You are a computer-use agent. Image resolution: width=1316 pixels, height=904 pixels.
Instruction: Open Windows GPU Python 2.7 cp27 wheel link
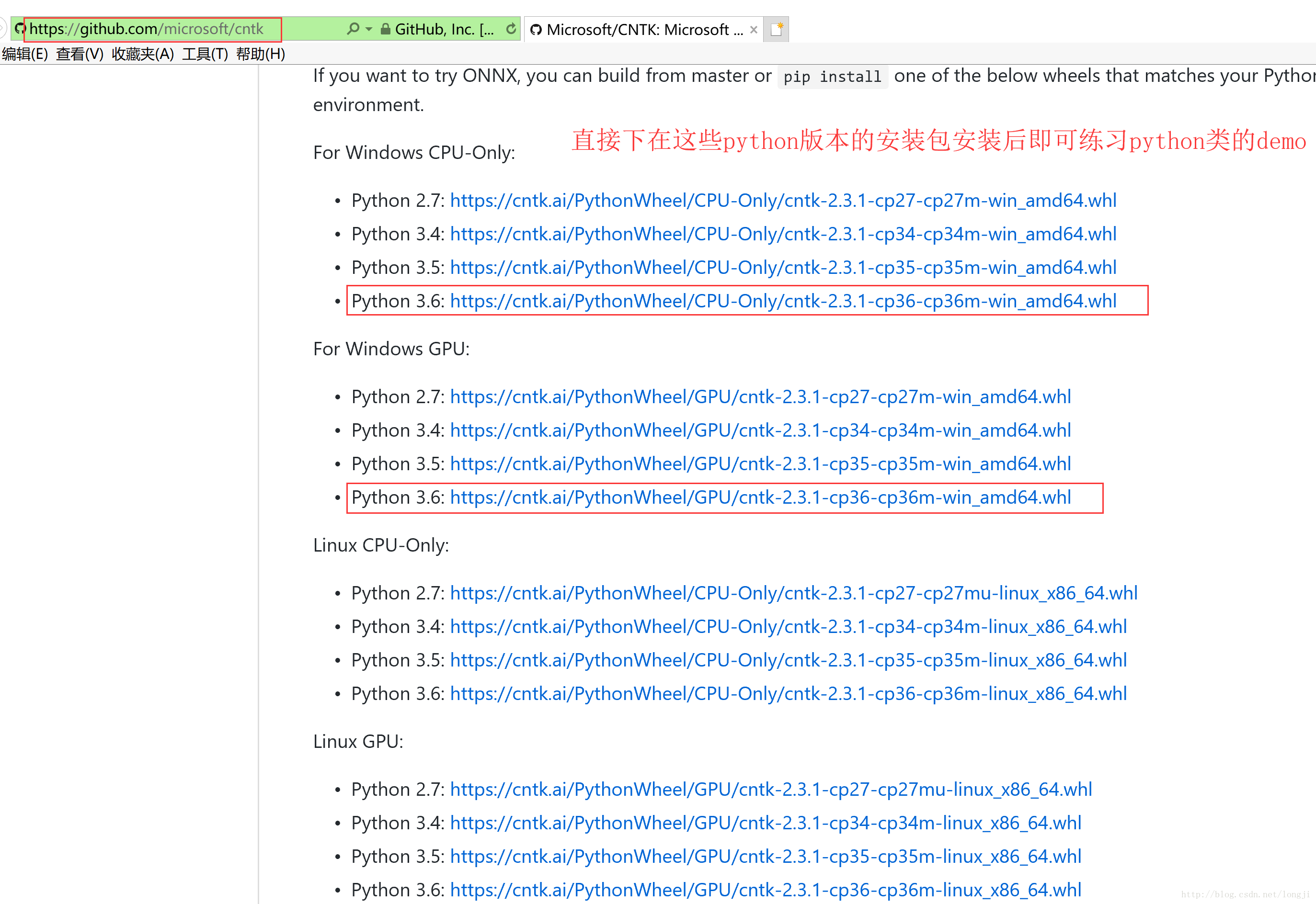pyautogui.click(x=761, y=397)
